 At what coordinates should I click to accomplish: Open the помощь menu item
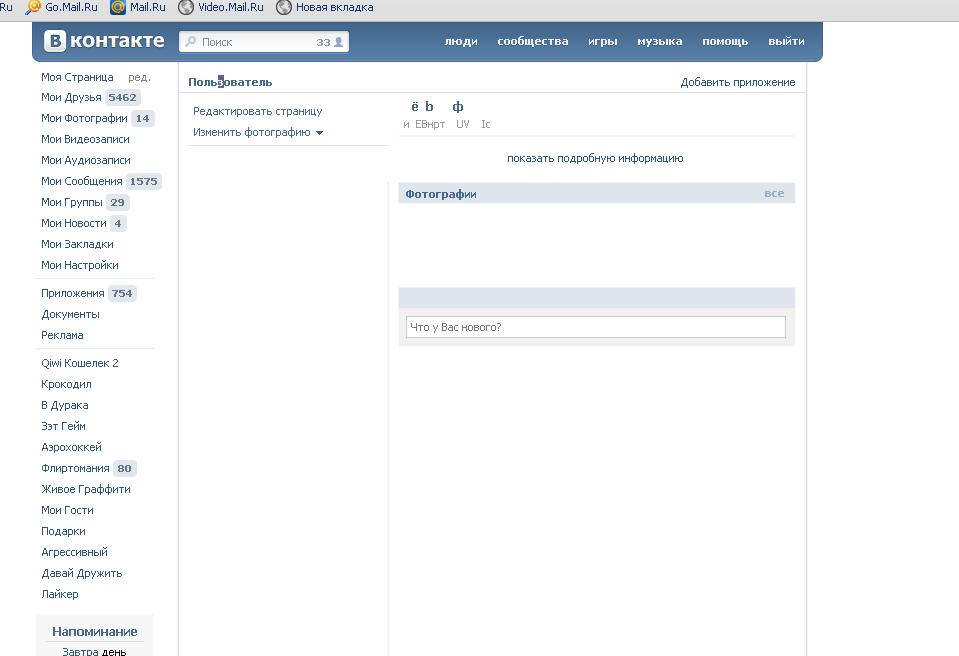point(725,41)
